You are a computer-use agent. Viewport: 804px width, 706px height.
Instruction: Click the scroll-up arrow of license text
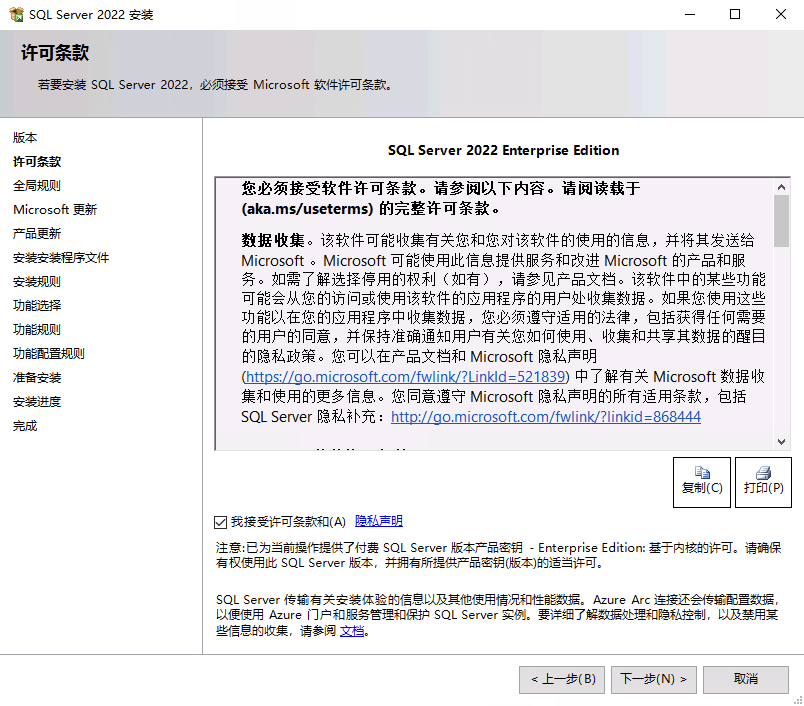click(x=781, y=185)
